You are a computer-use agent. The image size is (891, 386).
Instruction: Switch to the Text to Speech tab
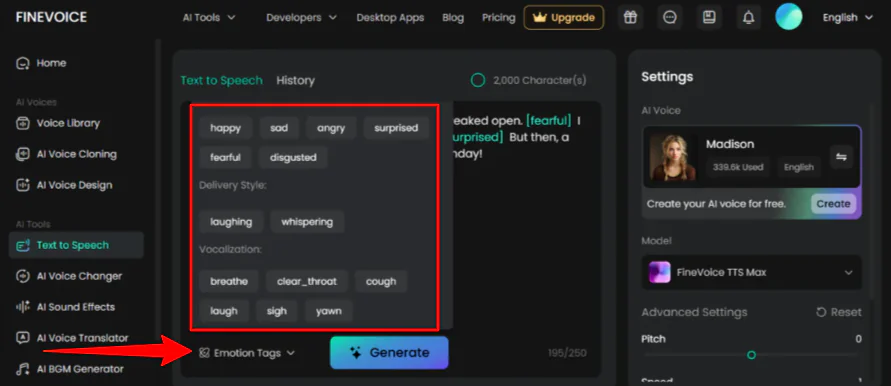pyautogui.click(x=222, y=81)
